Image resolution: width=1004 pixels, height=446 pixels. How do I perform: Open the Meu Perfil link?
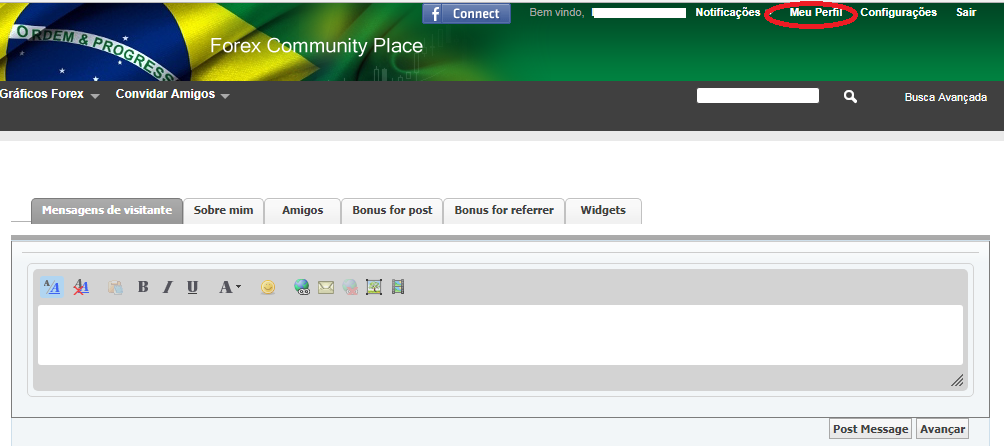pyautogui.click(x=815, y=13)
